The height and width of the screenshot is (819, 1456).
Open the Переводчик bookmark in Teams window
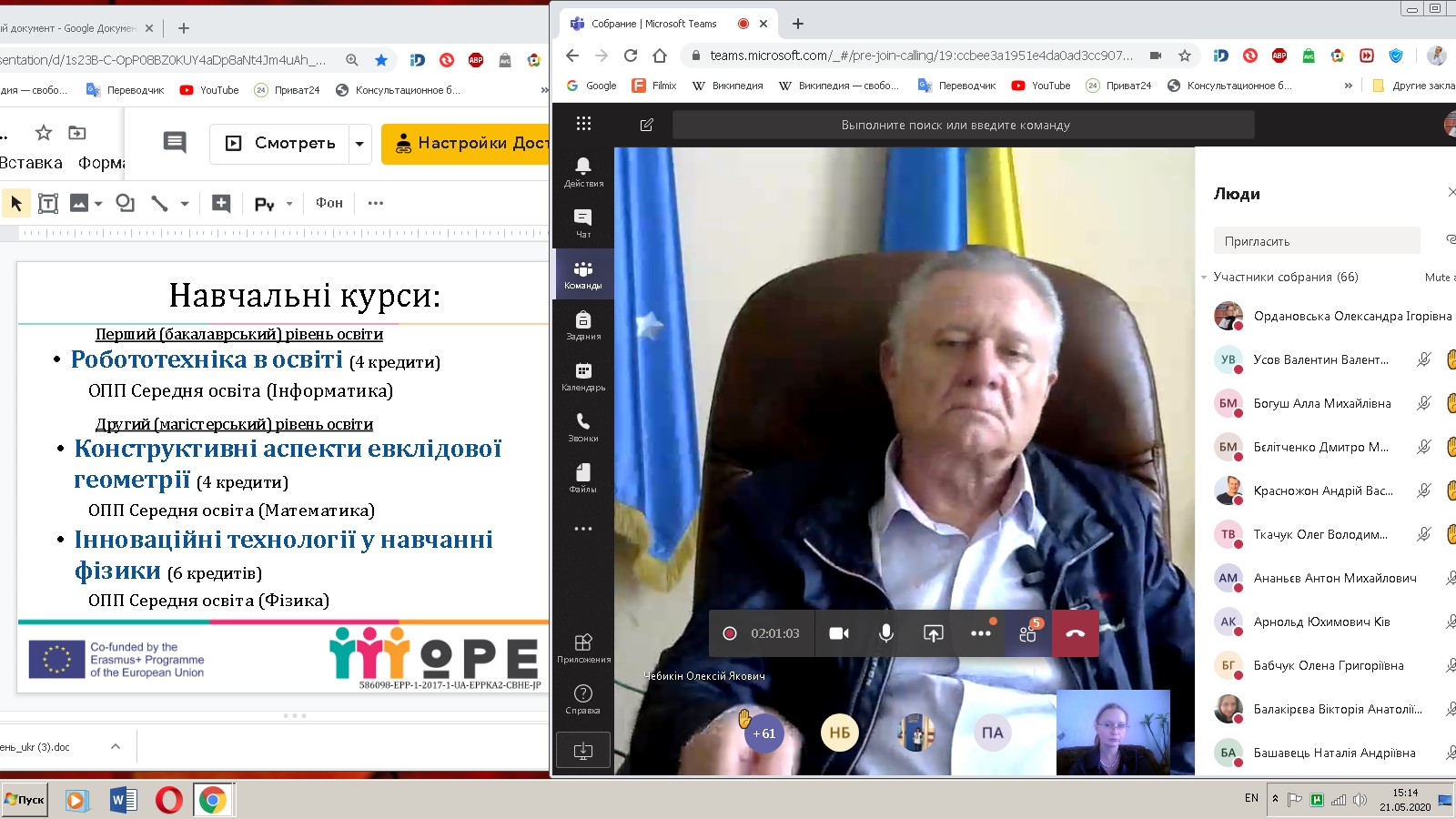click(957, 86)
